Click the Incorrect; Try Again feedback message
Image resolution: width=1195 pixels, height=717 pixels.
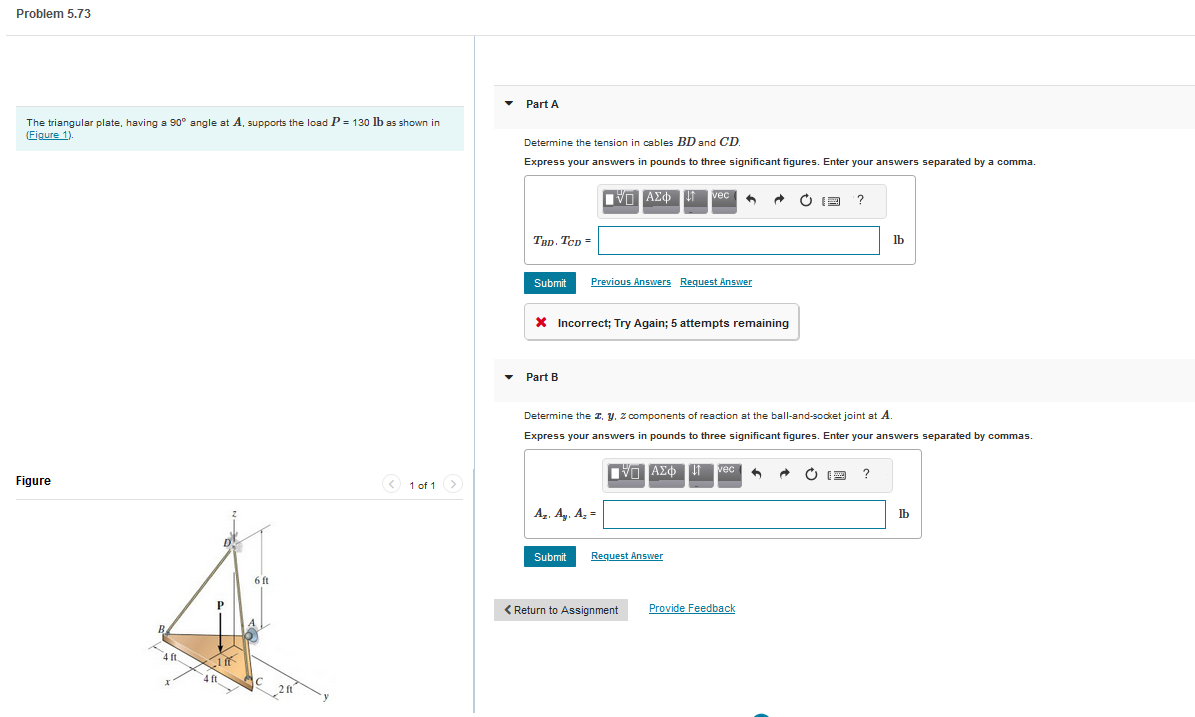(x=662, y=322)
